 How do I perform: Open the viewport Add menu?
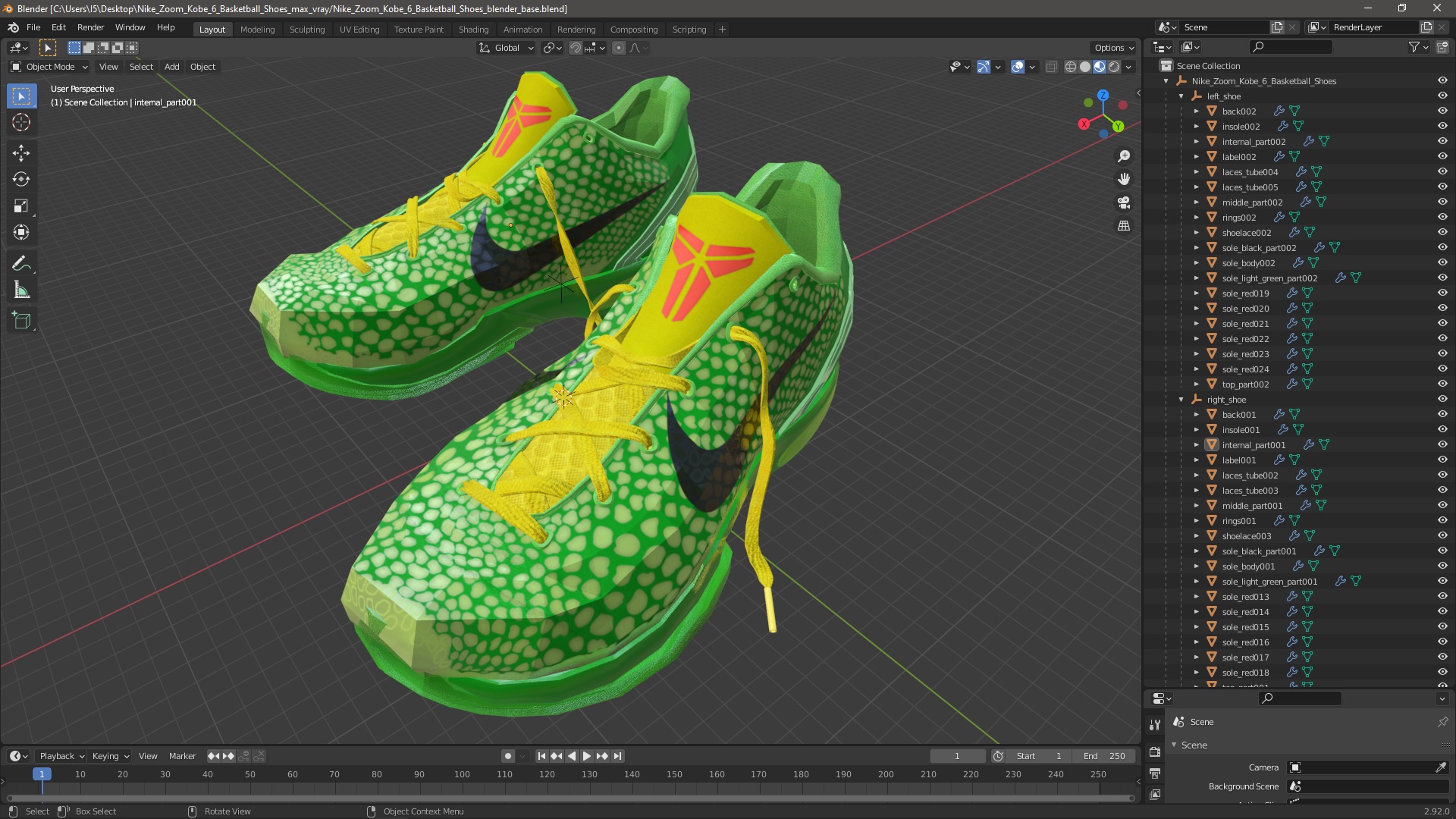(x=172, y=67)
